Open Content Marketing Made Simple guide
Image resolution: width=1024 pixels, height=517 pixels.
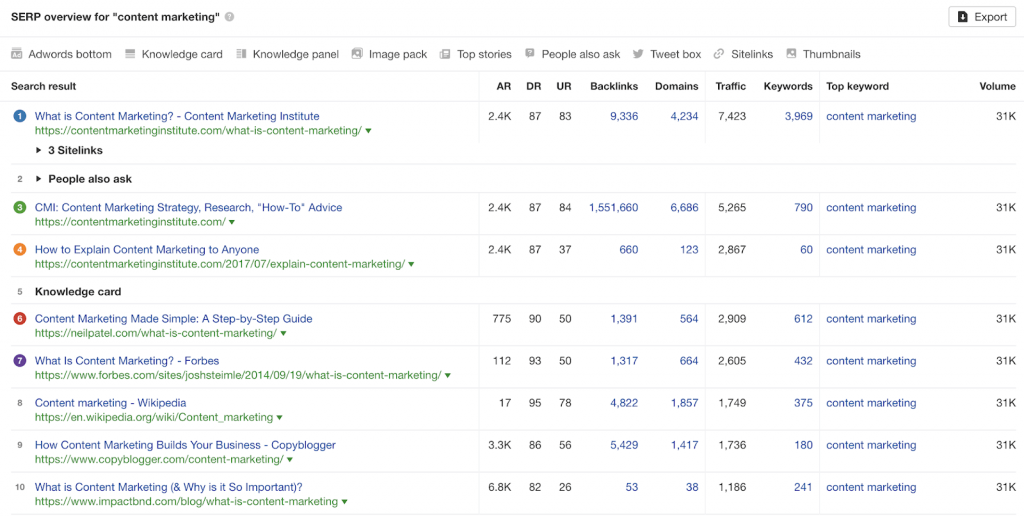pyautogui.click(x=174, y=319)
